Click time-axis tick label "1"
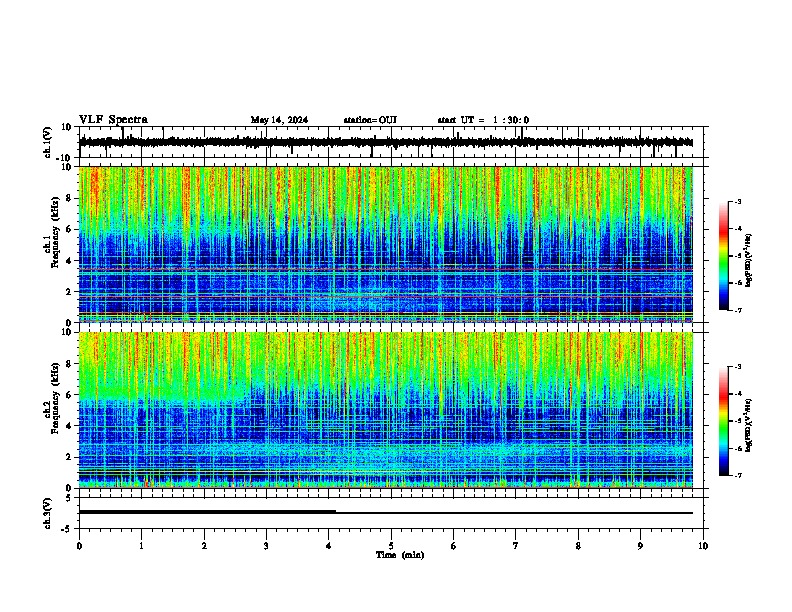 coord(141,546)
